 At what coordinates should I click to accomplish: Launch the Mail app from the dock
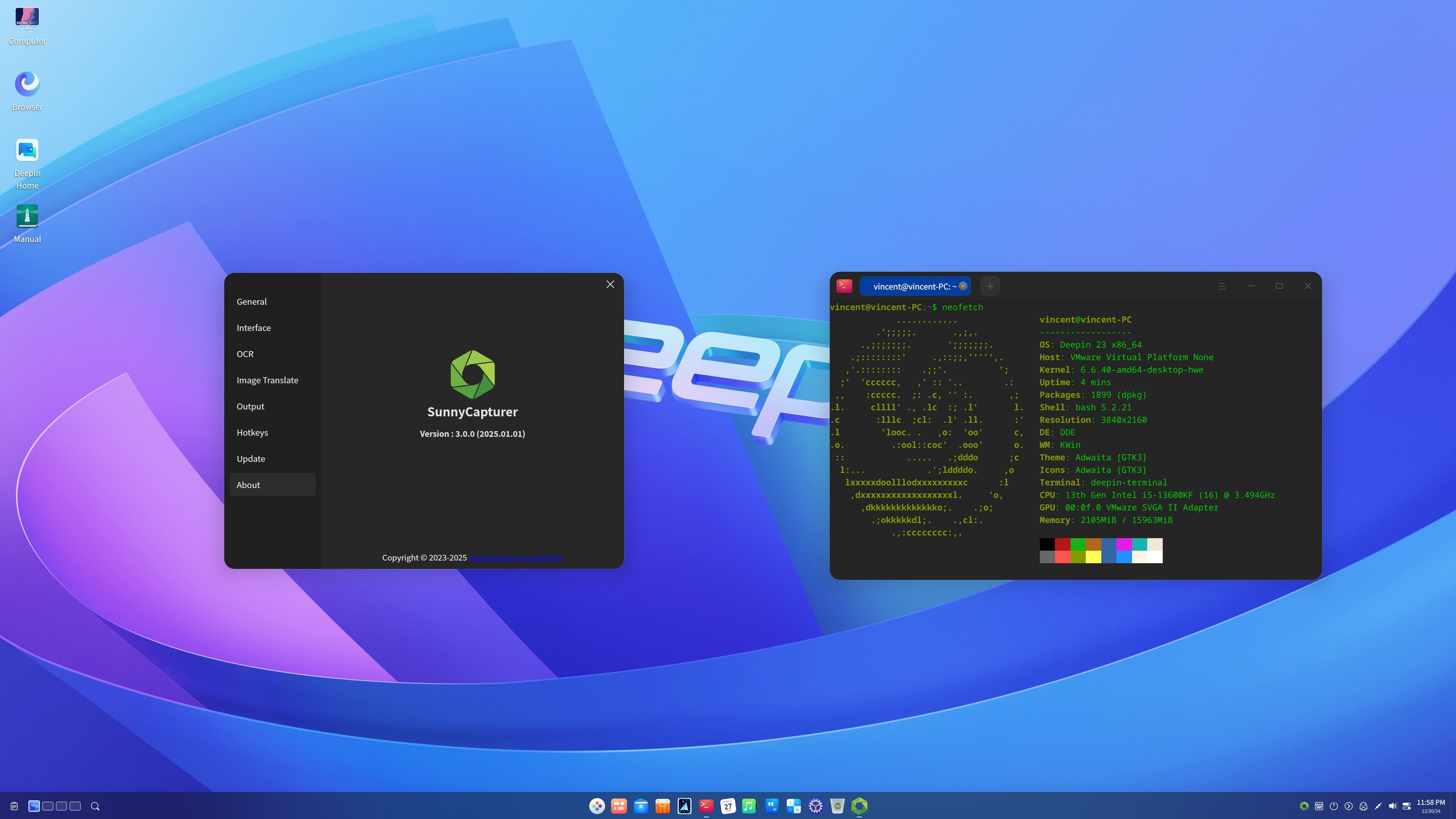684,806
